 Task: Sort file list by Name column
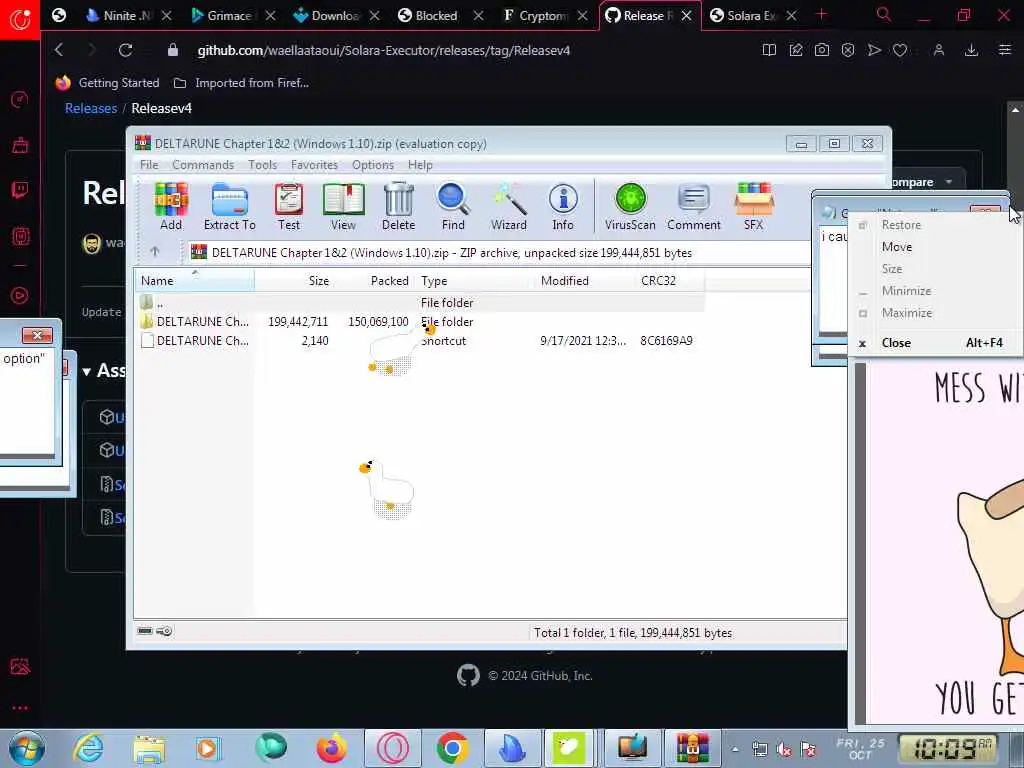(x=195, y=281)
